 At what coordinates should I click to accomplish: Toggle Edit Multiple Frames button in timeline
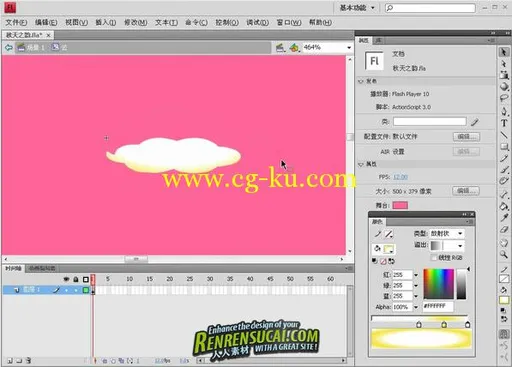(x=121, y=361)
